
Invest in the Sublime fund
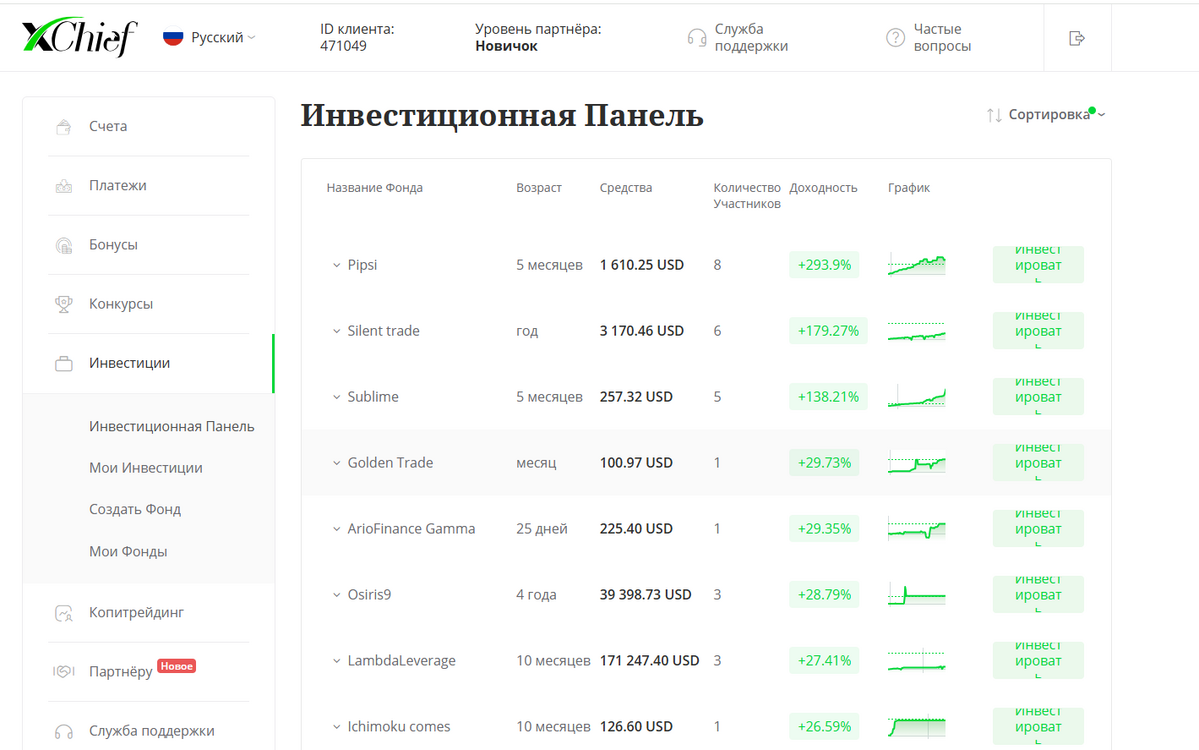1038,396
